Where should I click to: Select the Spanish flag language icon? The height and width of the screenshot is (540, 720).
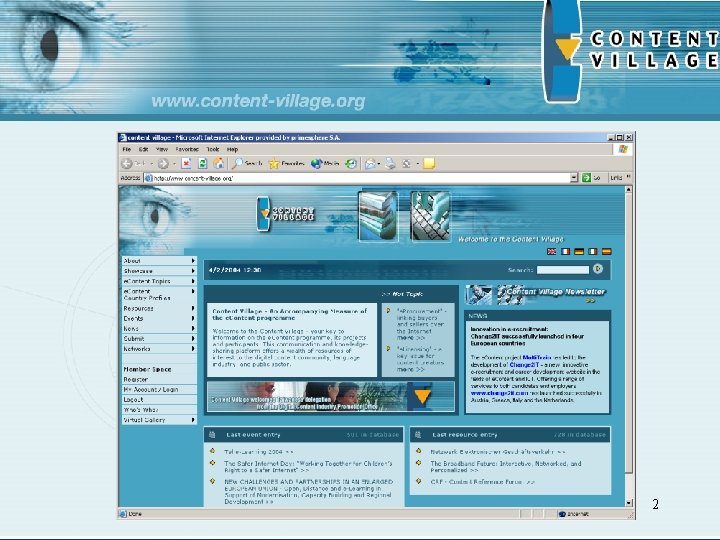click(607, 251)
